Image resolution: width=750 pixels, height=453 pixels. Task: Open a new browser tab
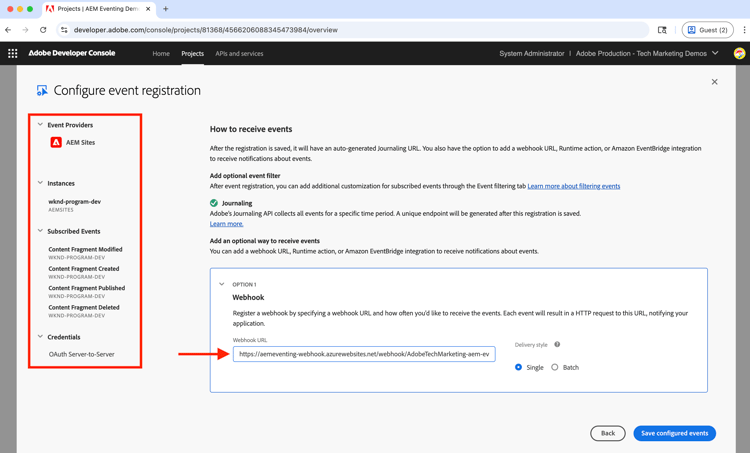coord(165,9)
